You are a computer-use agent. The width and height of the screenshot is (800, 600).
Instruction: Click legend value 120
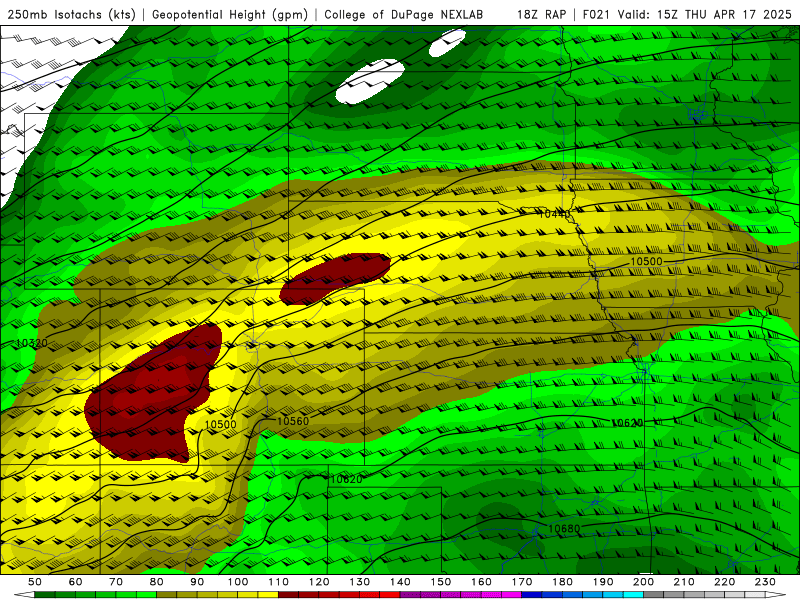pyautogui.click(x=319, y=582)
